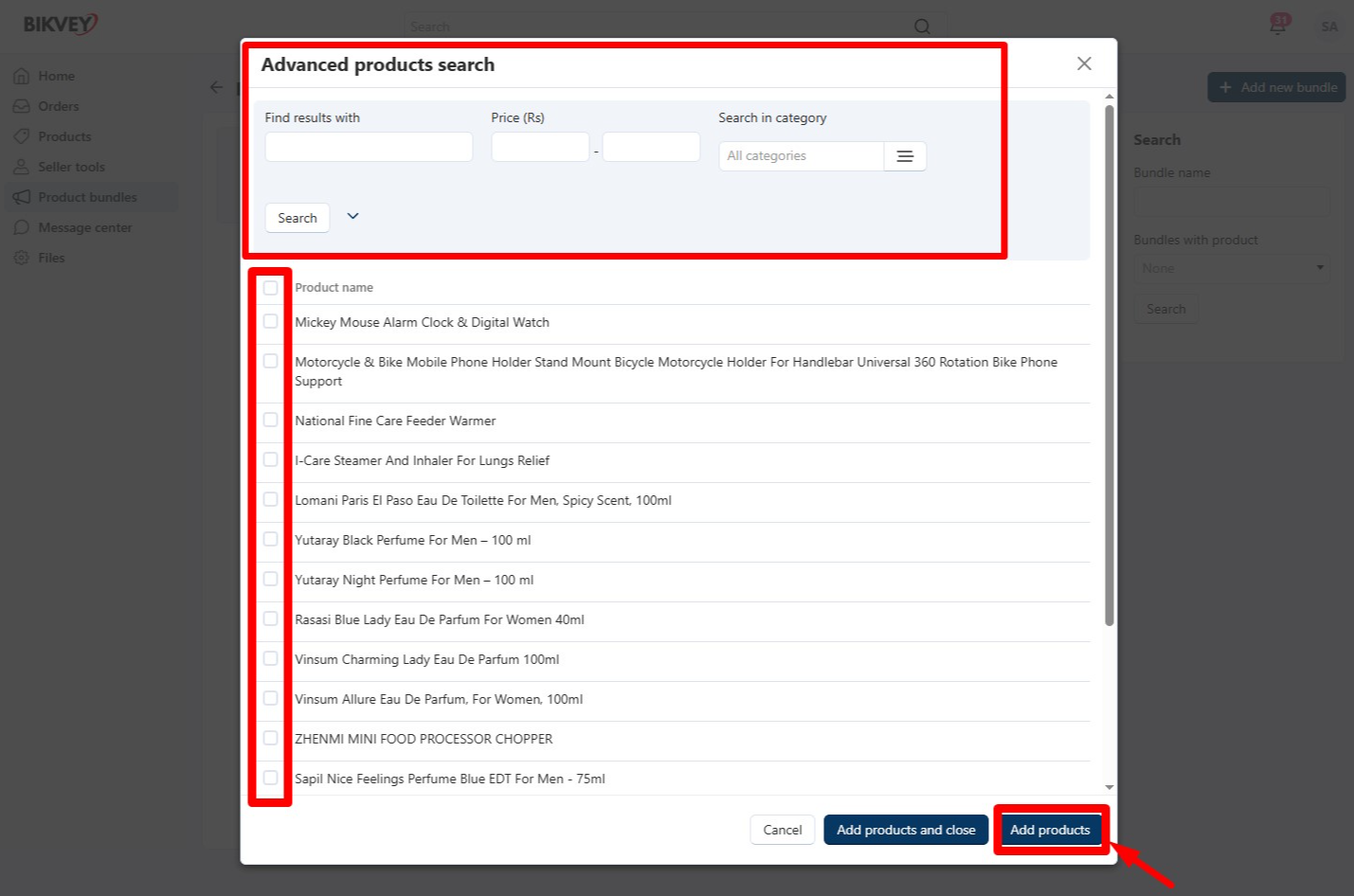Click the minimum Price field
1354x896 pixels.
[540, 147]
